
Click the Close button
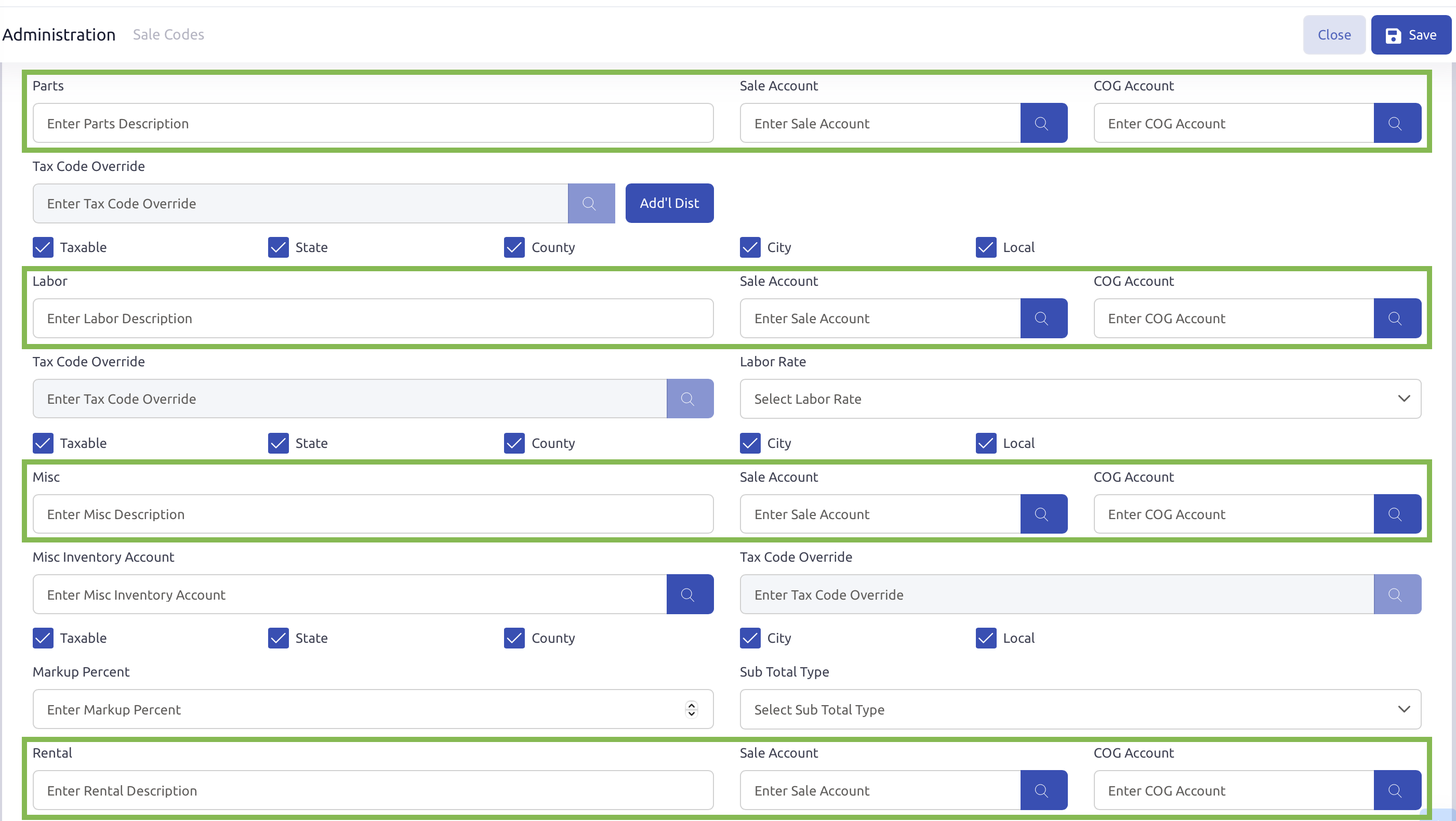pyautogui.click(x=1333, y=35)
